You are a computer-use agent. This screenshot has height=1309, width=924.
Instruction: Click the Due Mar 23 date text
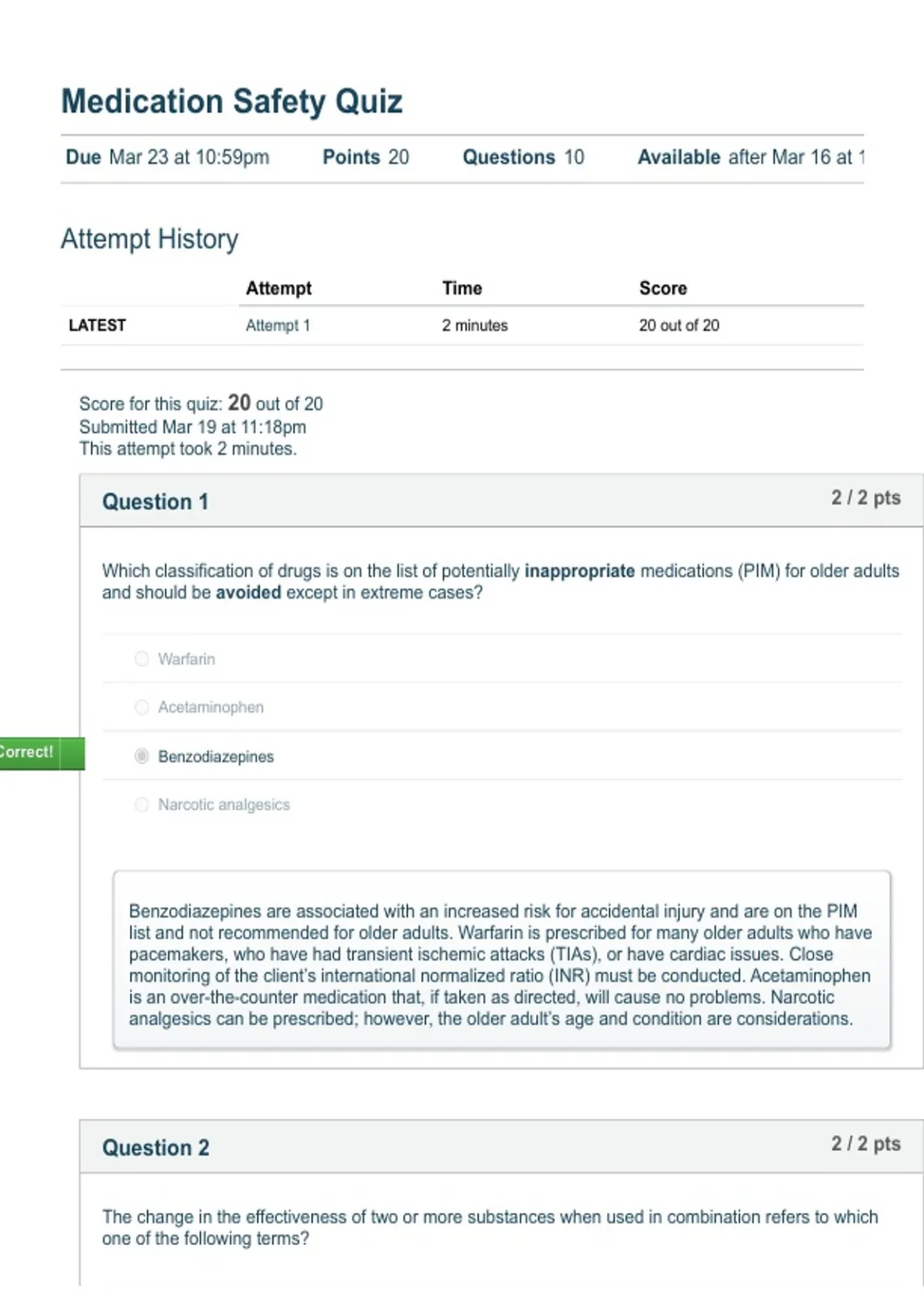click(168, 157)
